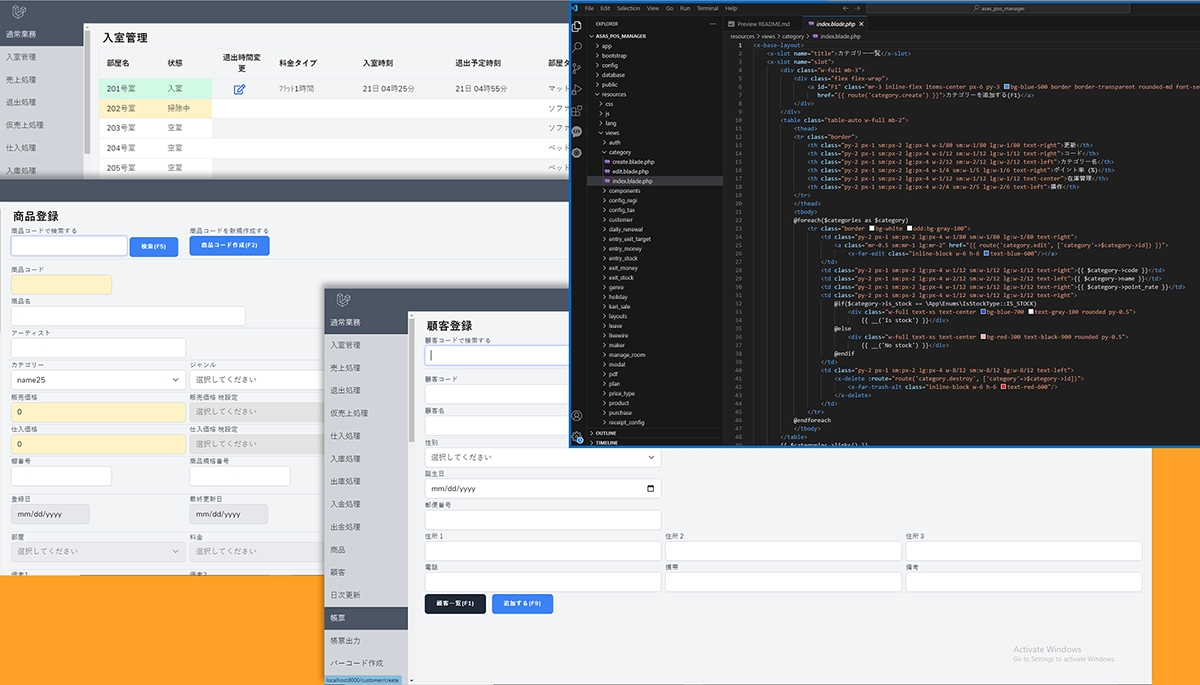Click the 販売価格 field showing 0
Viewport: 1200px width, 685px height.
[98, 411]
